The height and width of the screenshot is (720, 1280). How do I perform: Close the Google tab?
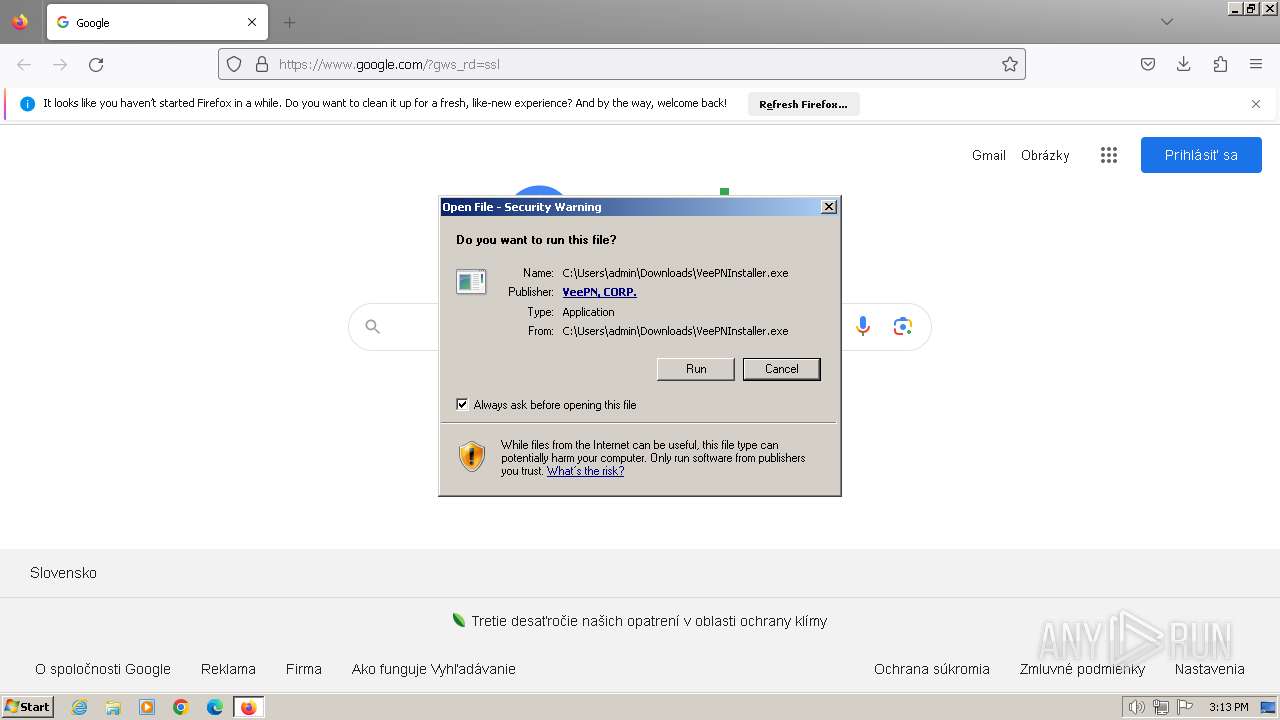point(252,22)
